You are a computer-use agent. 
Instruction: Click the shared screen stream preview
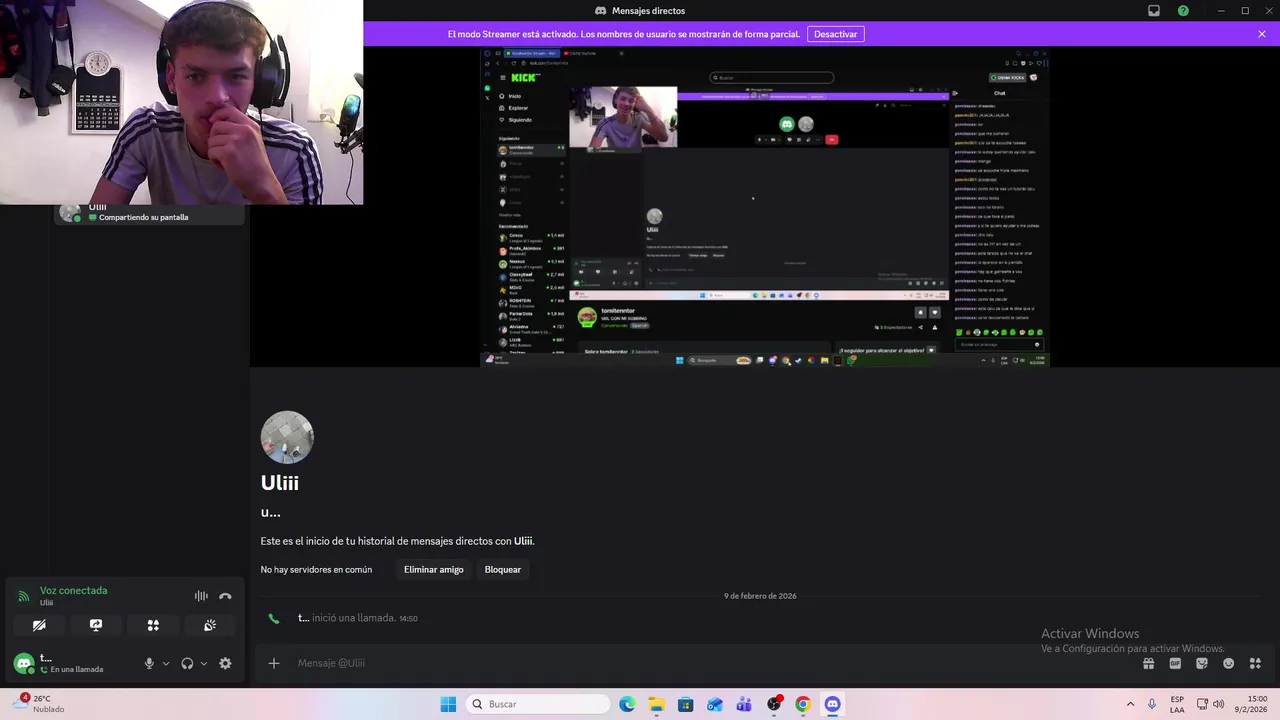pyautogui.click(x=765, y=207)
